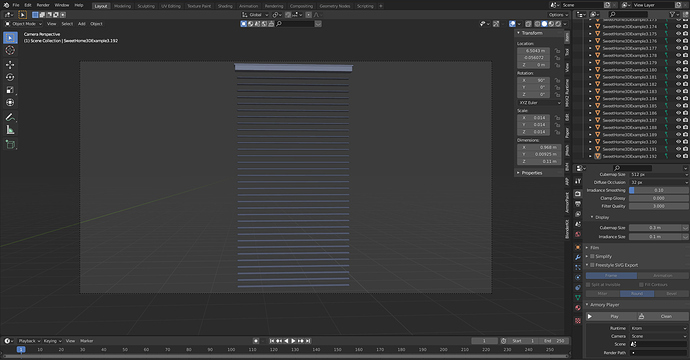Click the Armory Player Play button
Image resolution: width=690 pixels, height=360 pixels.
coord(611,316)
